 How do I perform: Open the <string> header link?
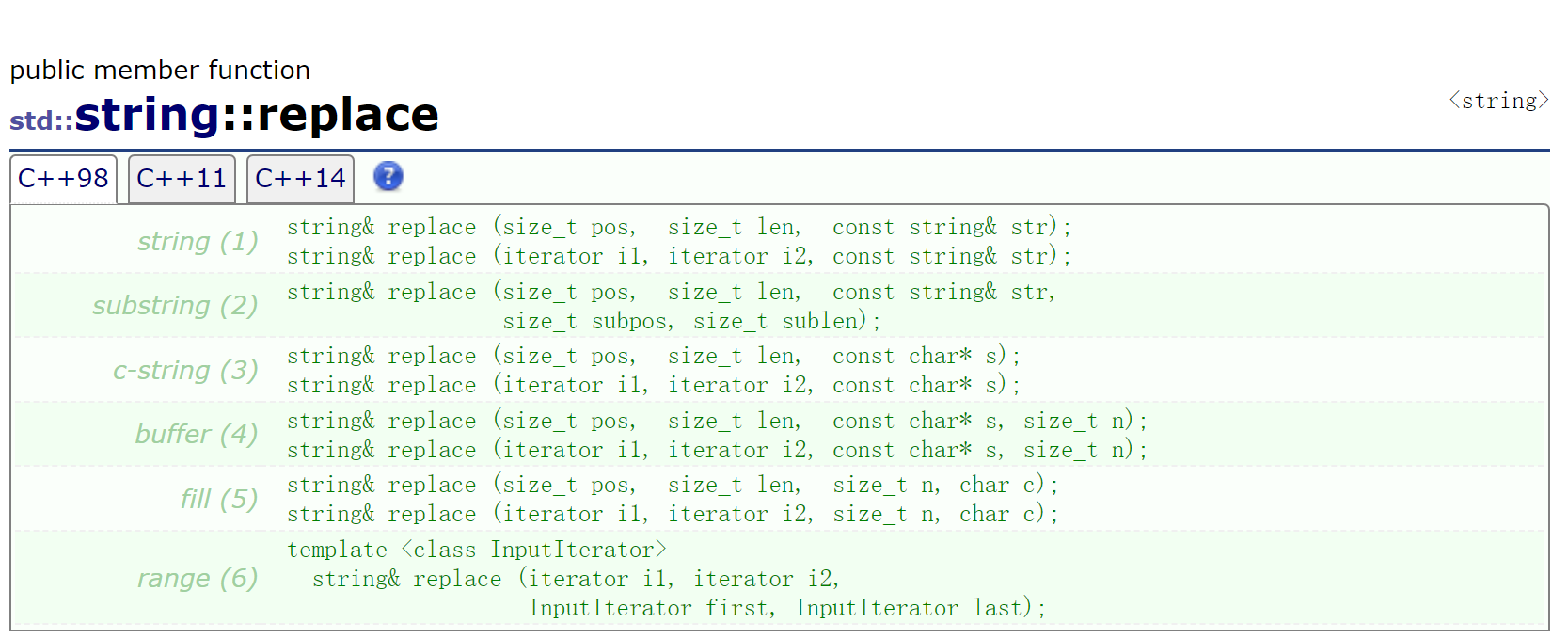pos(1498,101)
